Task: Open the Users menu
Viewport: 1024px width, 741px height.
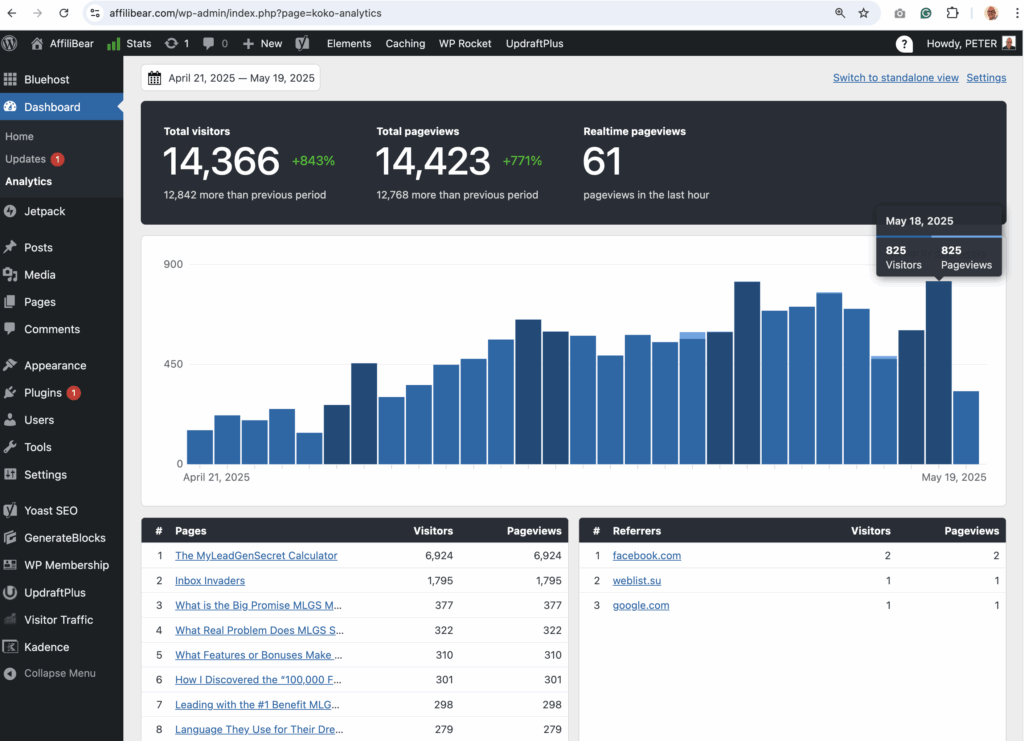Action: tap(61, 420)
